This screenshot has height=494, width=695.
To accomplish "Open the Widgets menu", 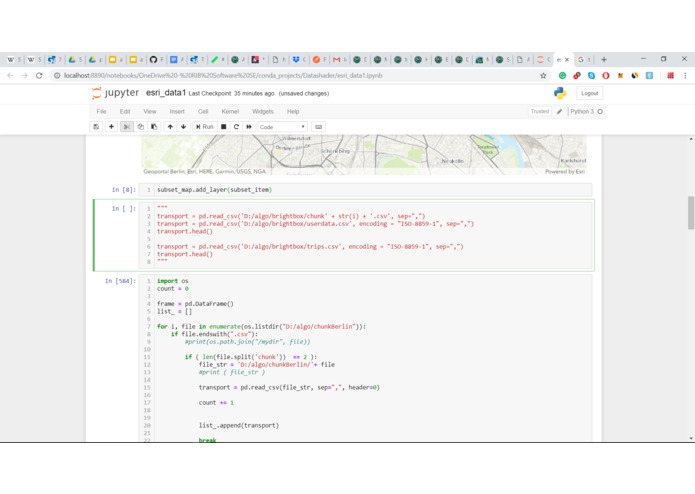I will coord(263,112).
